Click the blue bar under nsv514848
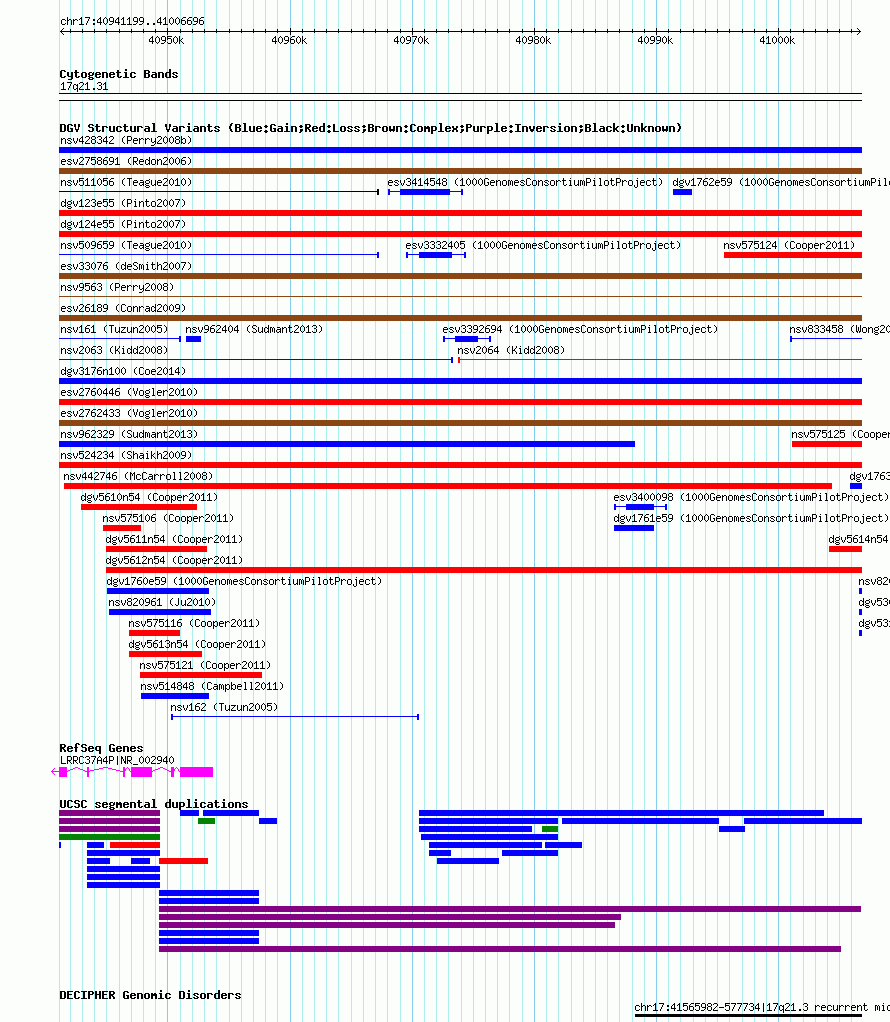Screen dimensions: 890x1022 [175, 696]
